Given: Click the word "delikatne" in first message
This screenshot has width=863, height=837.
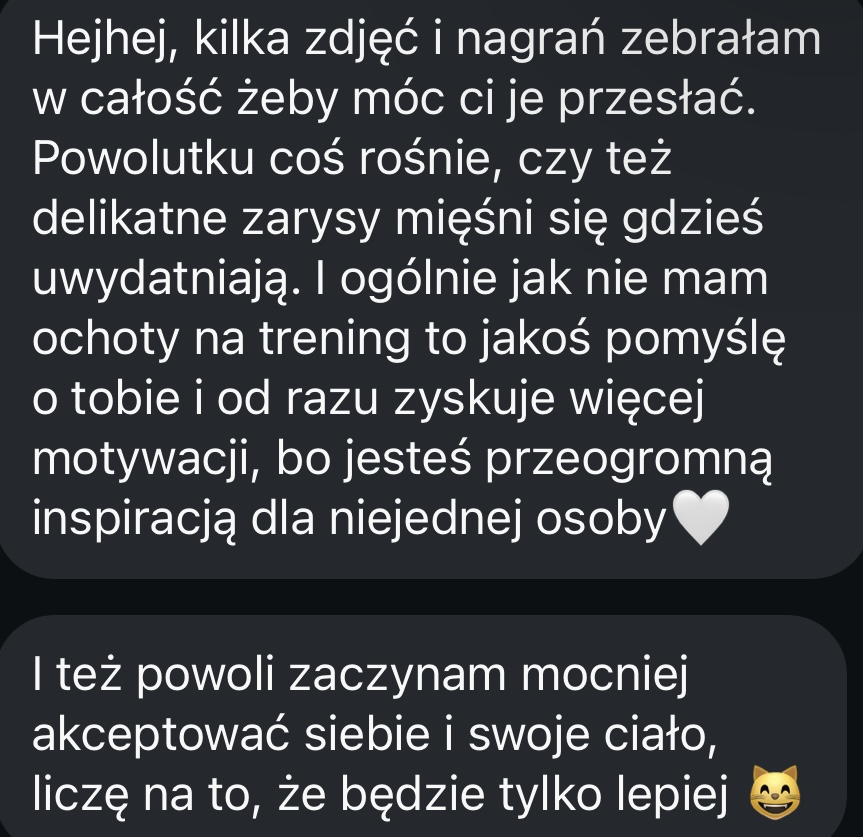Looking at the screenshot, I should click(130, 219).
